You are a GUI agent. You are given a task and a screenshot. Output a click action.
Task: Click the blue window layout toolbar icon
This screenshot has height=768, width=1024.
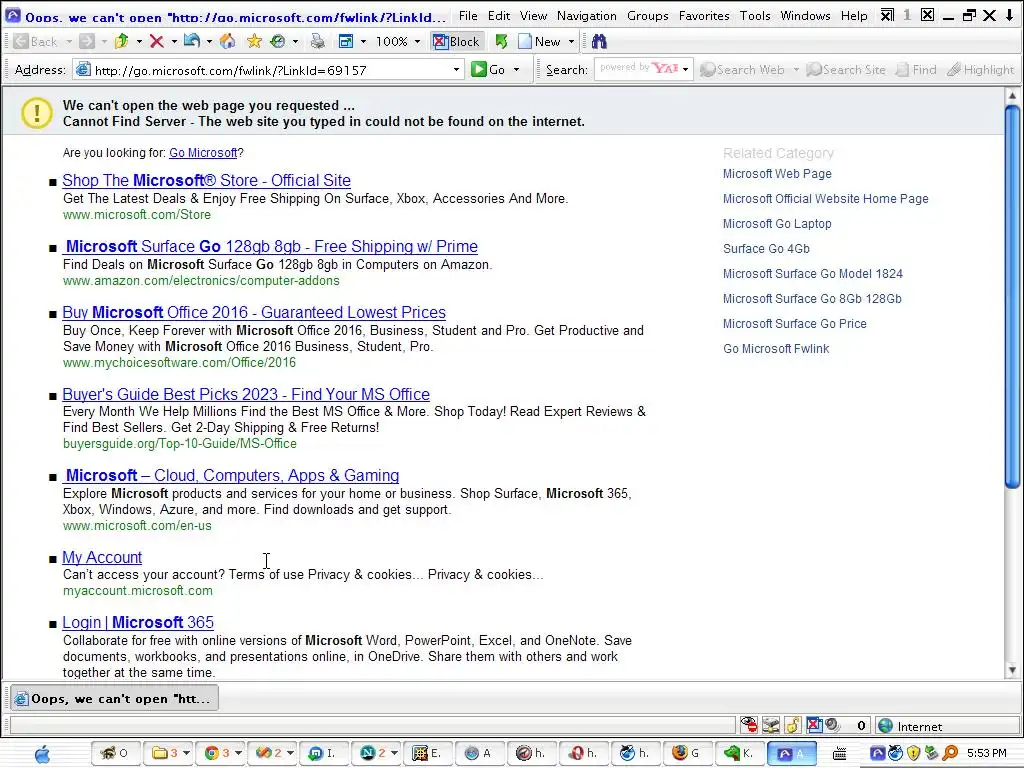346,42
